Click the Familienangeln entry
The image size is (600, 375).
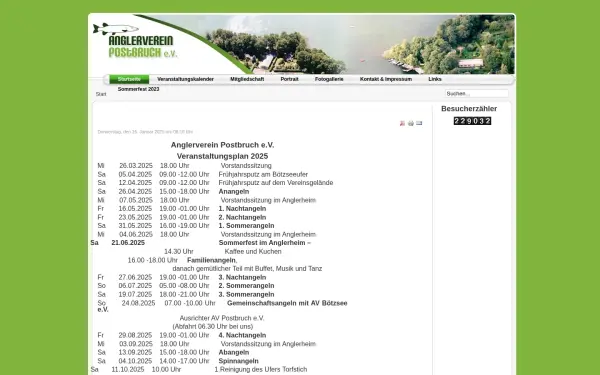click(212, 260)
